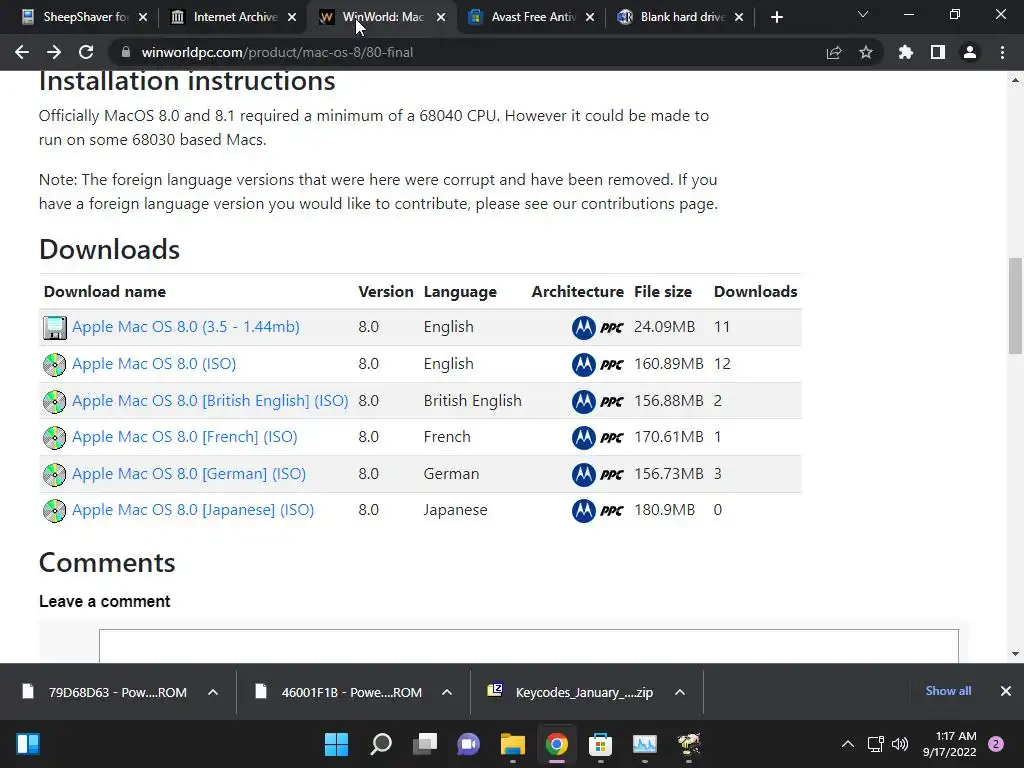
Task: Open the Chrome three-dot menu
Action: tap(1002, 52)
